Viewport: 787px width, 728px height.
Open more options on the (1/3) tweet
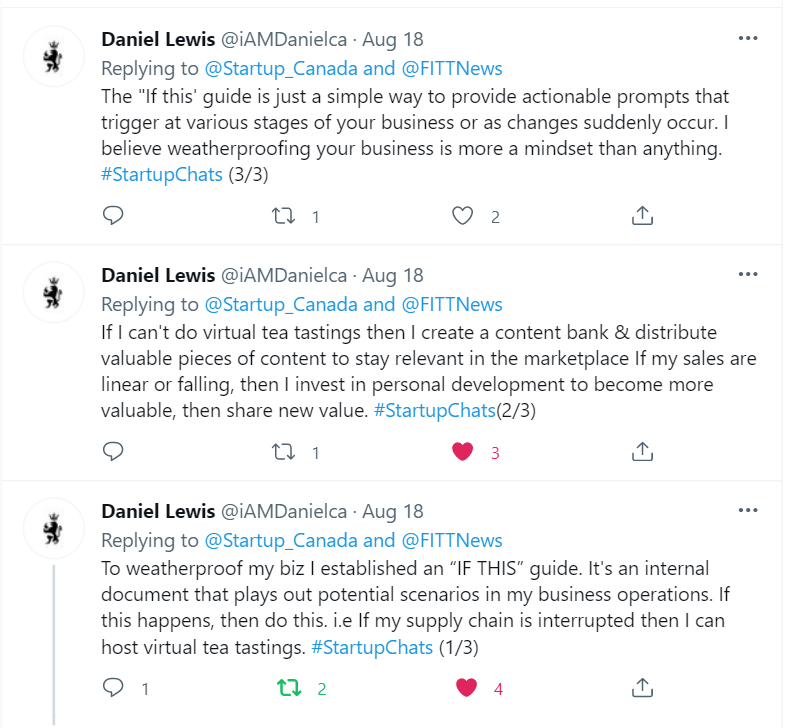pyautogui.click(x=748, y=510)
